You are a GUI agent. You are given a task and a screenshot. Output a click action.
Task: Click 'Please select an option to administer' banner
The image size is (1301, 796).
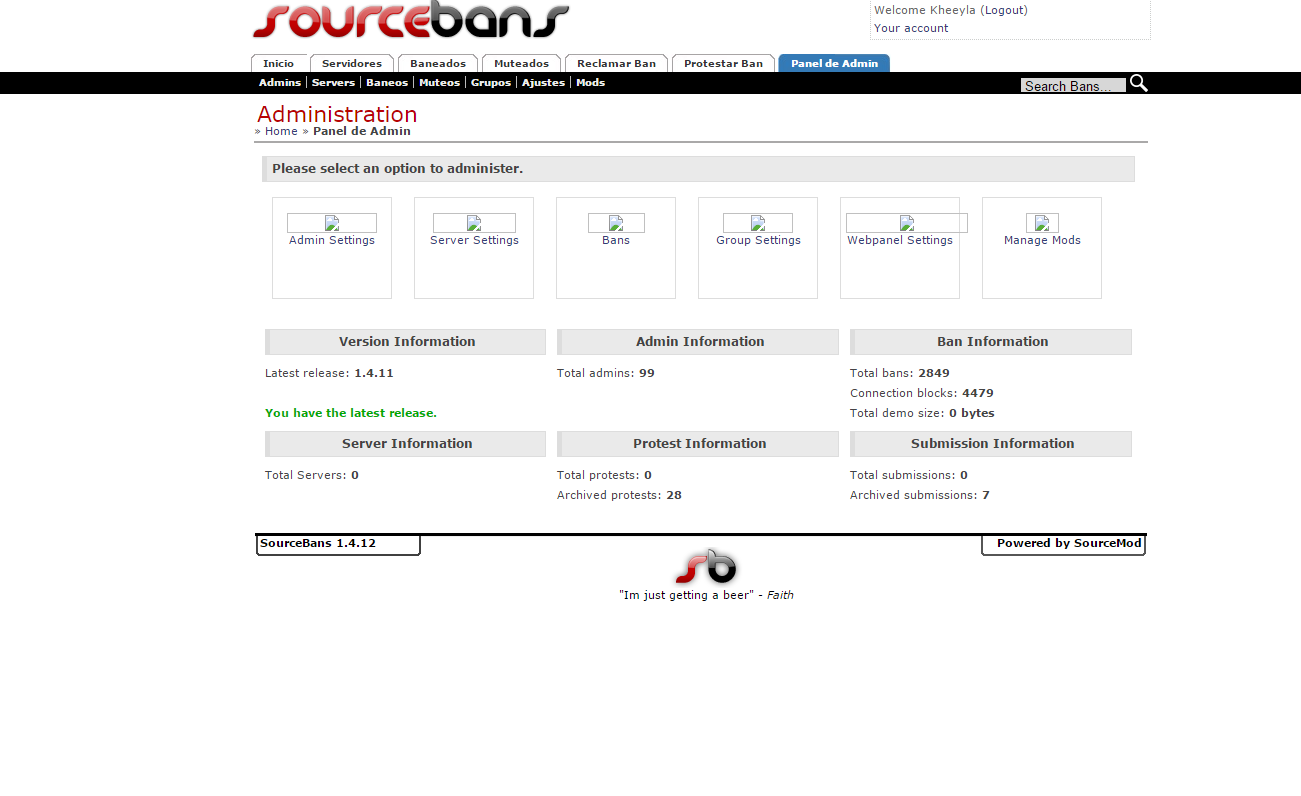pyautogui.click(x=698, y=169)
